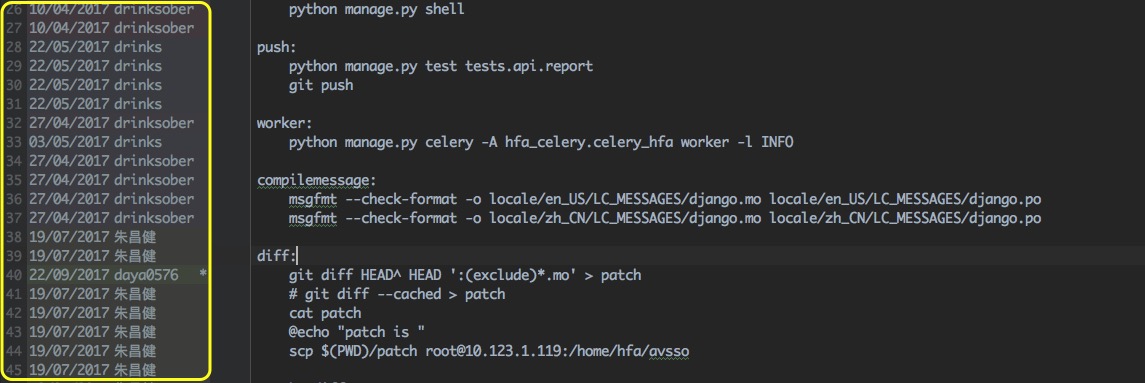Image resolution: width=1145 pixels, height=383 pixels.
Task: Click the scp patch command line
Action: point(489,351)
